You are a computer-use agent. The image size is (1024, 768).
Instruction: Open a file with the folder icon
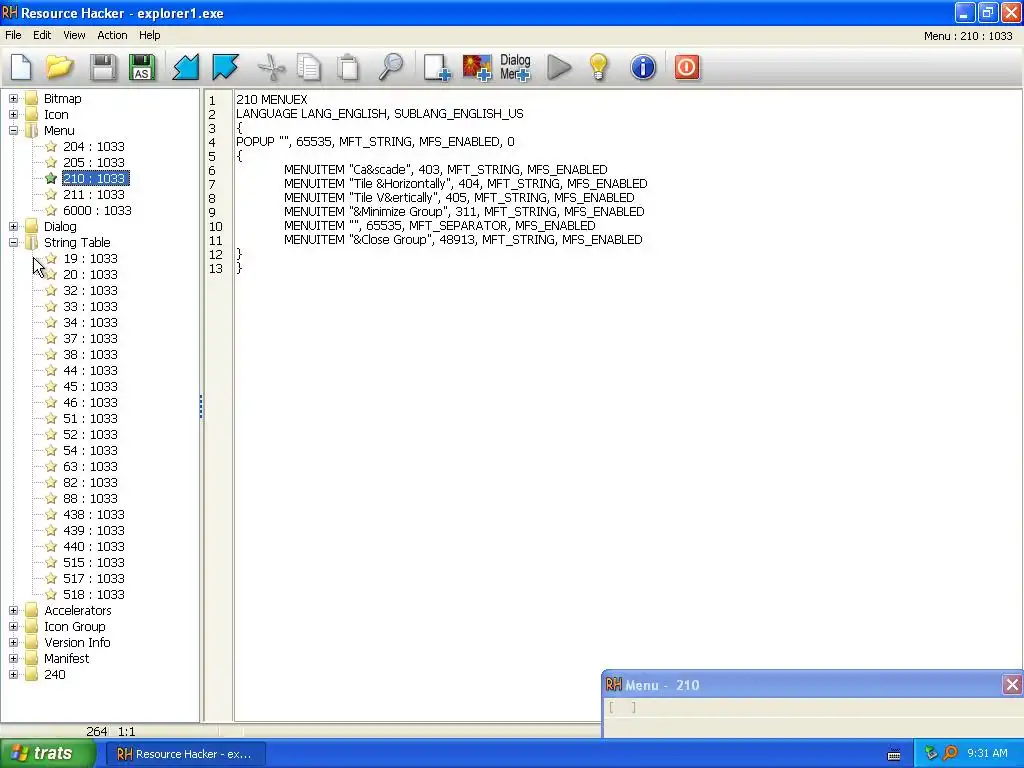59,67
